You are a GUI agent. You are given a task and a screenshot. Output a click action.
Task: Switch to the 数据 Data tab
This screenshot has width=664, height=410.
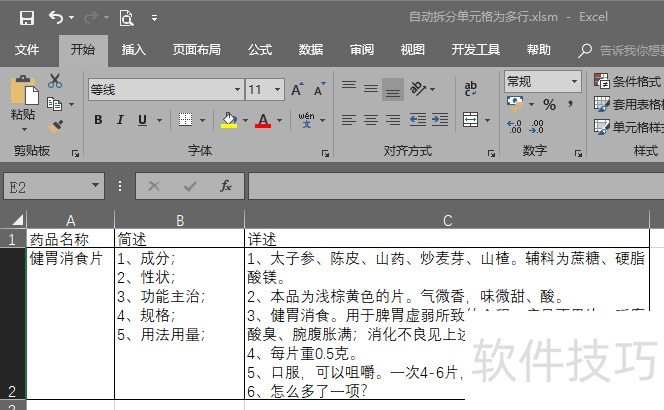(x=310, y=50)
